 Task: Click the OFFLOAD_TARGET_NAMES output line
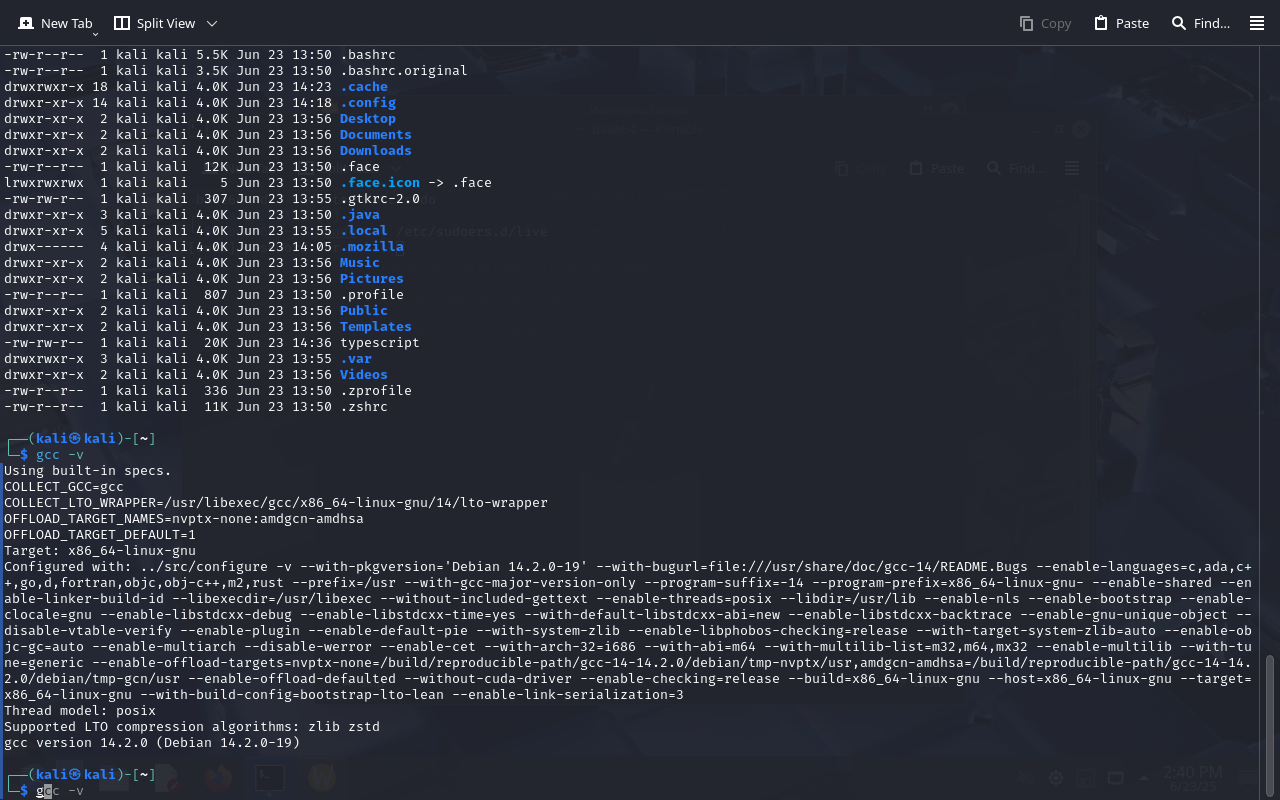tap(184, 519)
